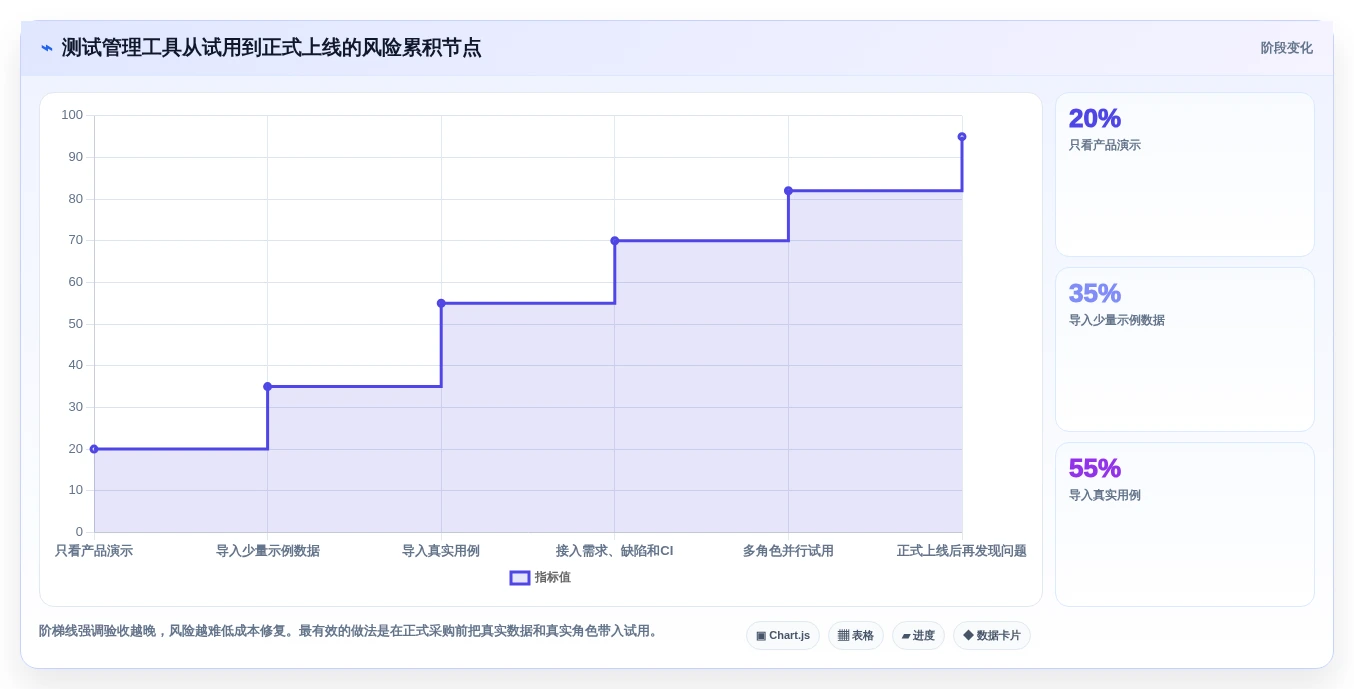Click the 导入真实用例 card label
This screenshot has height=689, width=1354.
point(1105,495)
